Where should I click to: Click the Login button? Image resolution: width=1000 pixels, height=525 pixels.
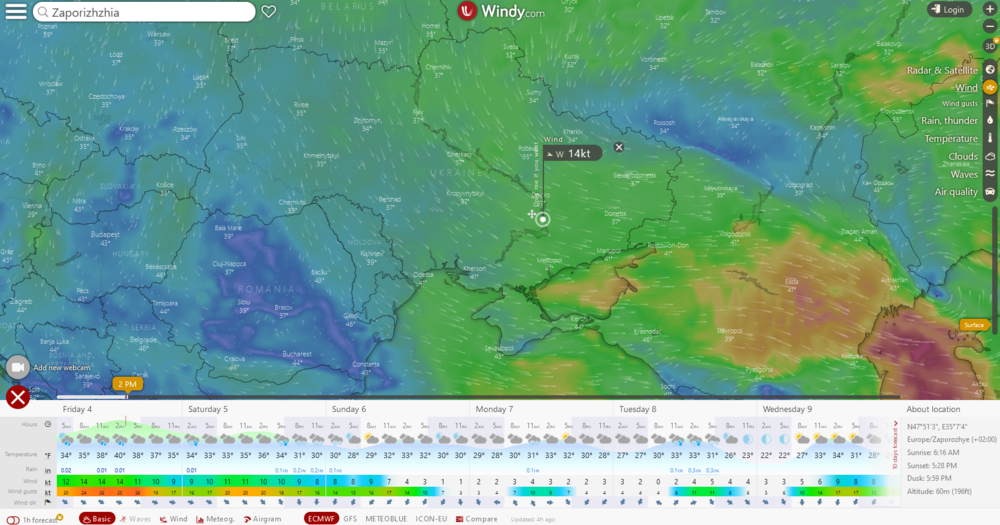(948, 10)
